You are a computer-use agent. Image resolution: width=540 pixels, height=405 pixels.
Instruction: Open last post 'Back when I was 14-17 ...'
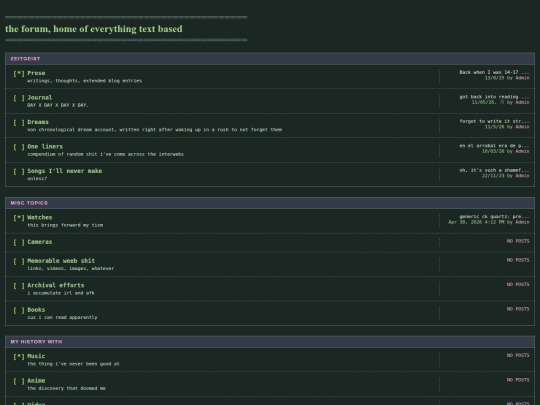[494, 72]
